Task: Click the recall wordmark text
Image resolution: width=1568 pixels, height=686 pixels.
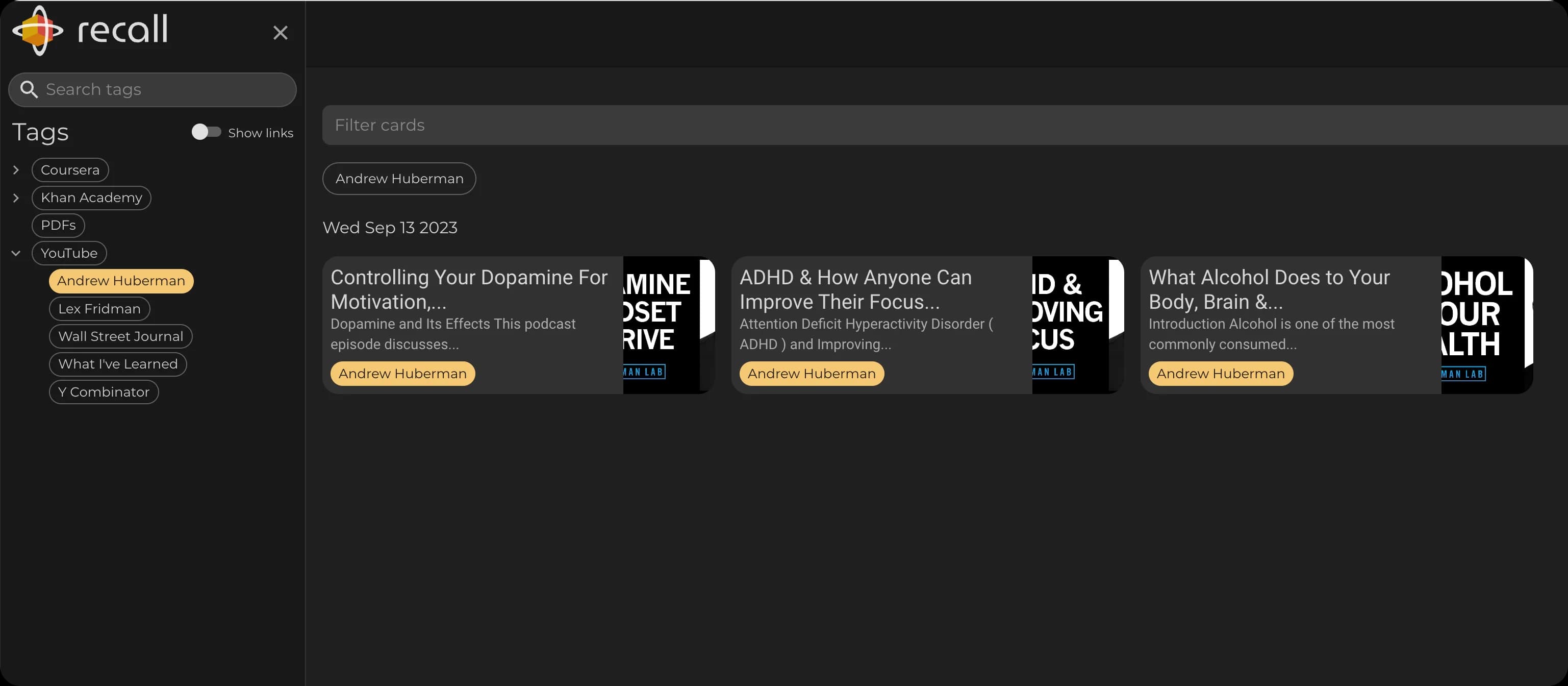Action: click(122, 29)
